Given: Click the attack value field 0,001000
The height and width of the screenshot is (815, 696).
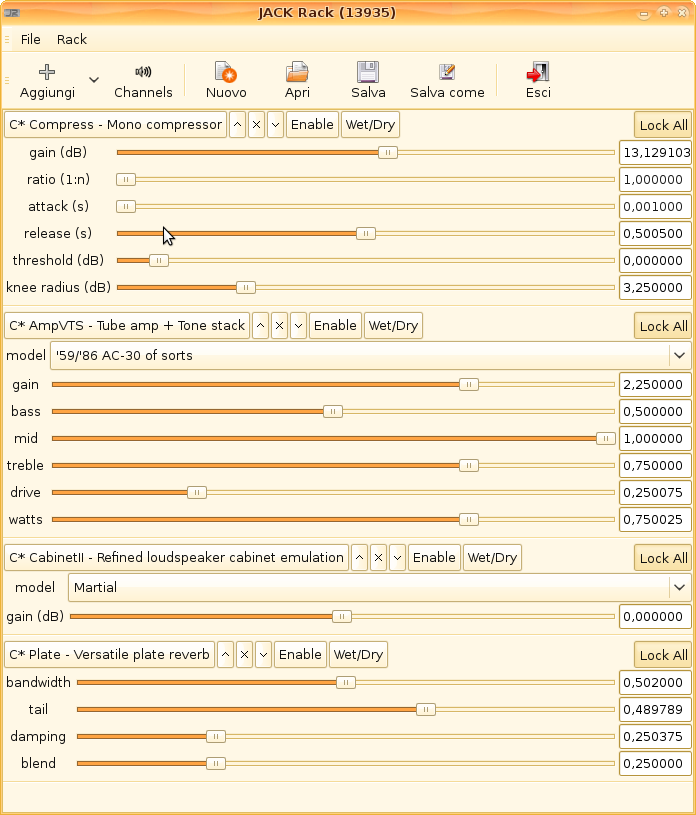Looking at the screenshot, I should pyautogui.click(x=655, y=207).
